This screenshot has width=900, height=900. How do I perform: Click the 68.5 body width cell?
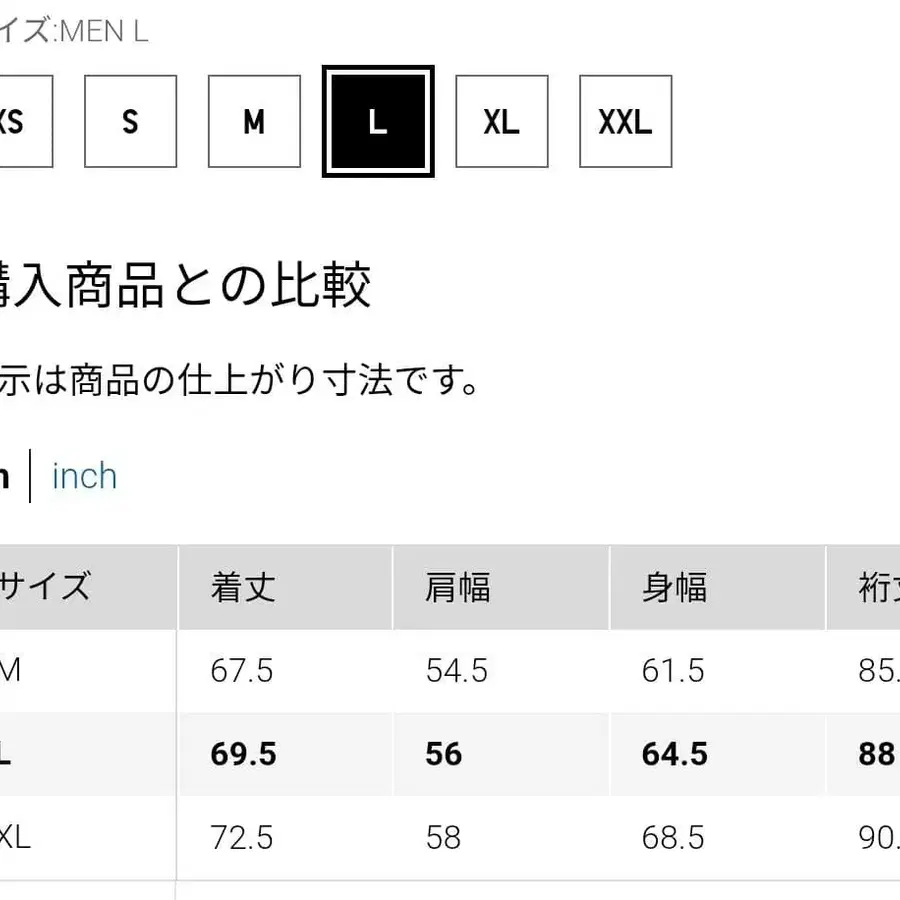(674, 836)
